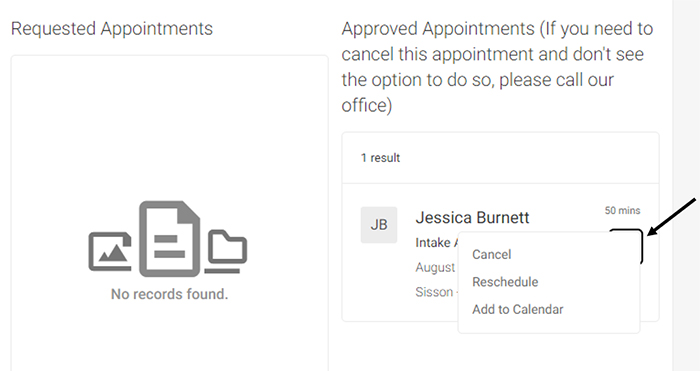
Task: Click the black arrow annotation
Action: (672, 216)
